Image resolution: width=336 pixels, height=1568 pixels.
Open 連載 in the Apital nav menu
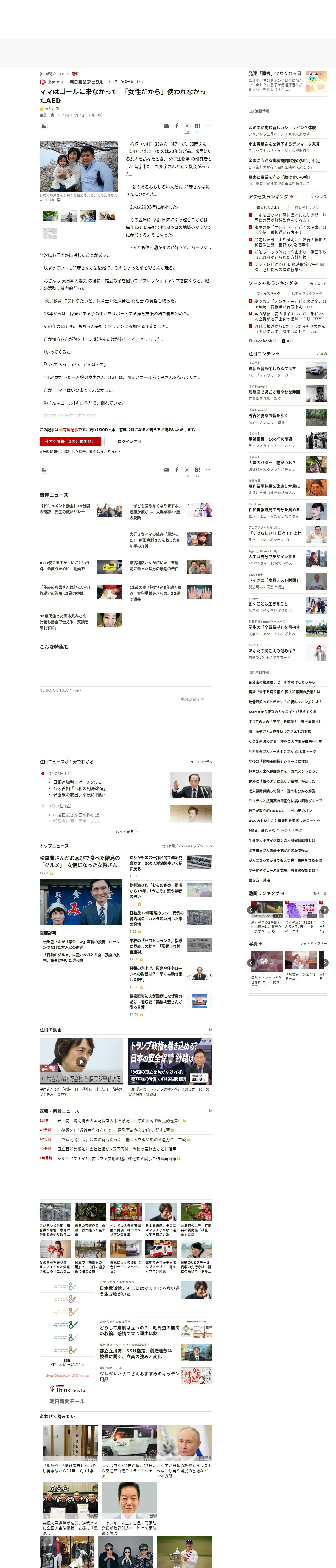pyautogui.click(x=140, y=82)
